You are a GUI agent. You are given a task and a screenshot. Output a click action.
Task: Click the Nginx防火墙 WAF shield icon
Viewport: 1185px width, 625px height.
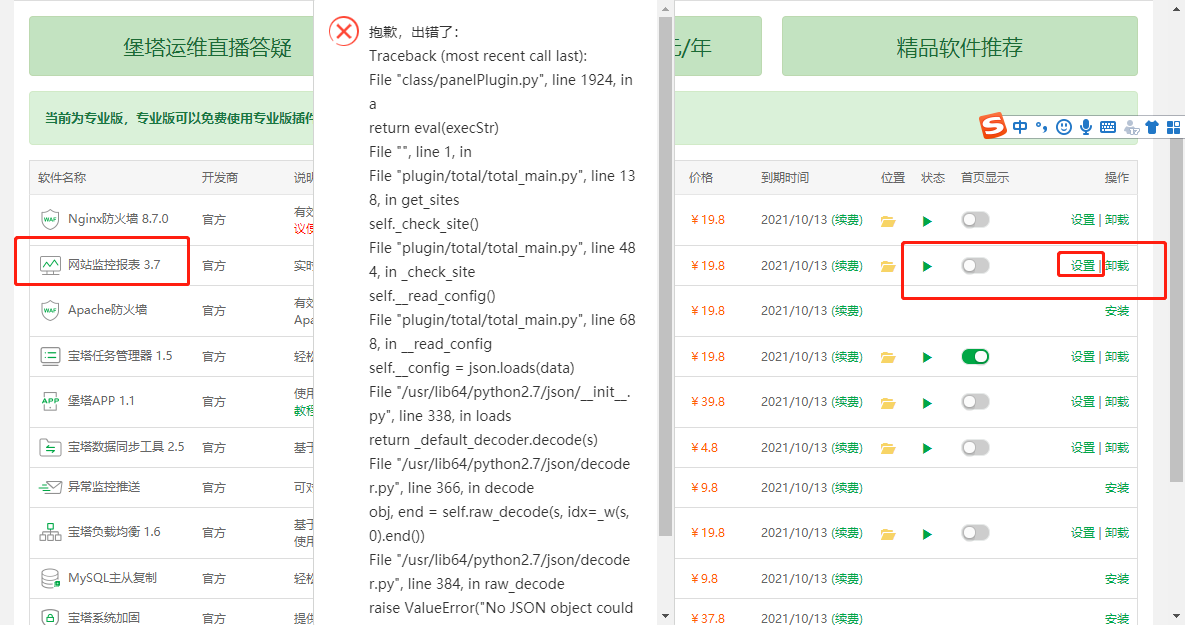point(50,219)
